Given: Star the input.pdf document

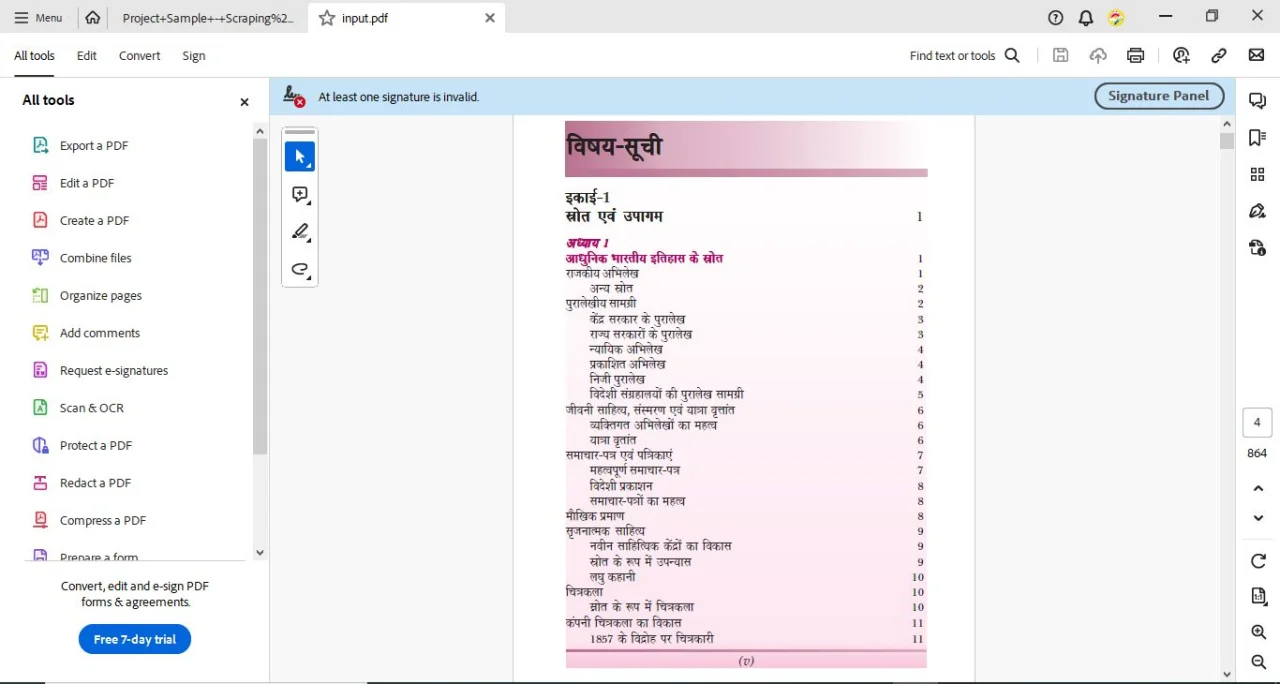Looking at the screenshot, I should pos(327,18).
